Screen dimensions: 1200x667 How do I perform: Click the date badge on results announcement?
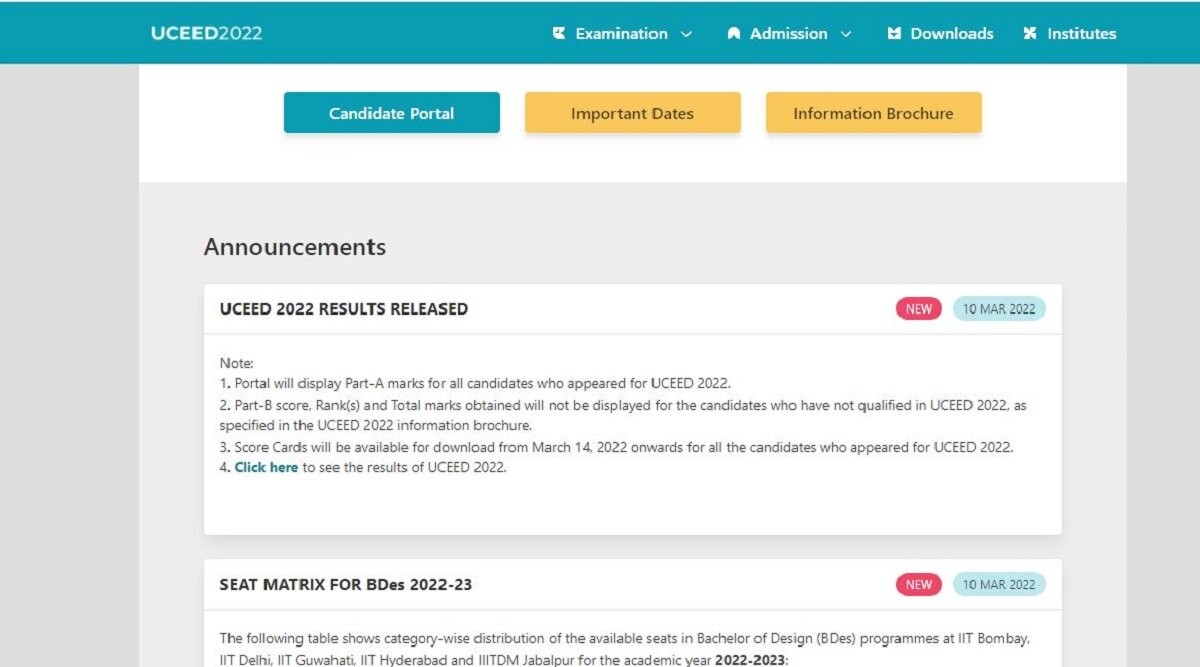(998, 309)
